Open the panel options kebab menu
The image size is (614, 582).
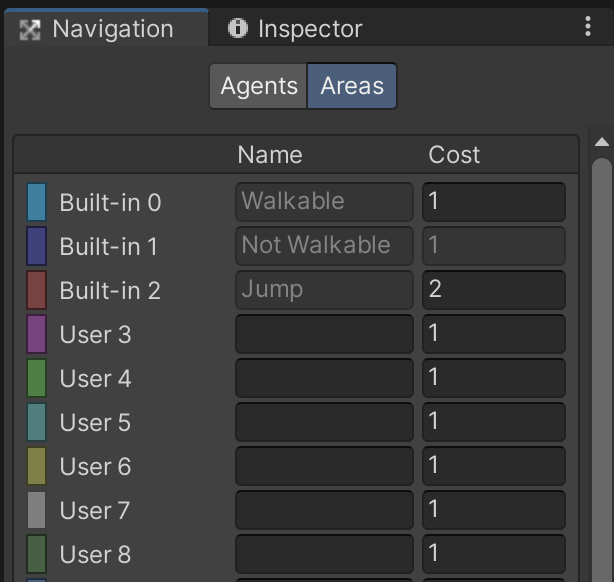point(587,27)
